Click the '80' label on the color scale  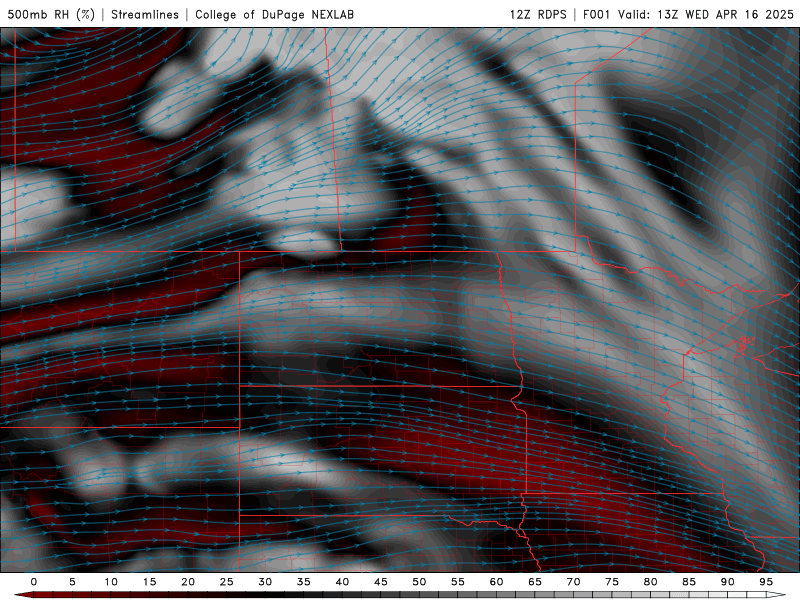coord(650,582)
